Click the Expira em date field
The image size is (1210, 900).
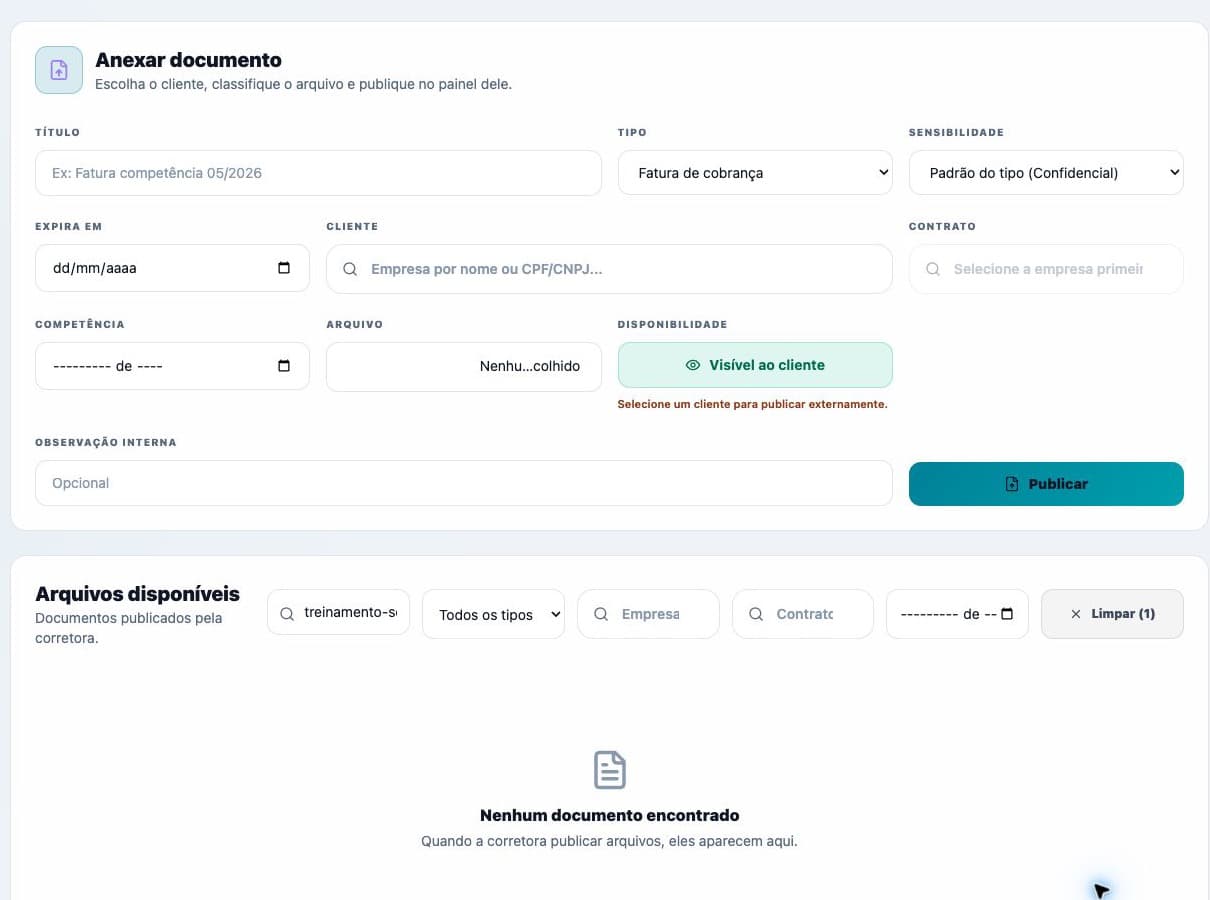172,268
